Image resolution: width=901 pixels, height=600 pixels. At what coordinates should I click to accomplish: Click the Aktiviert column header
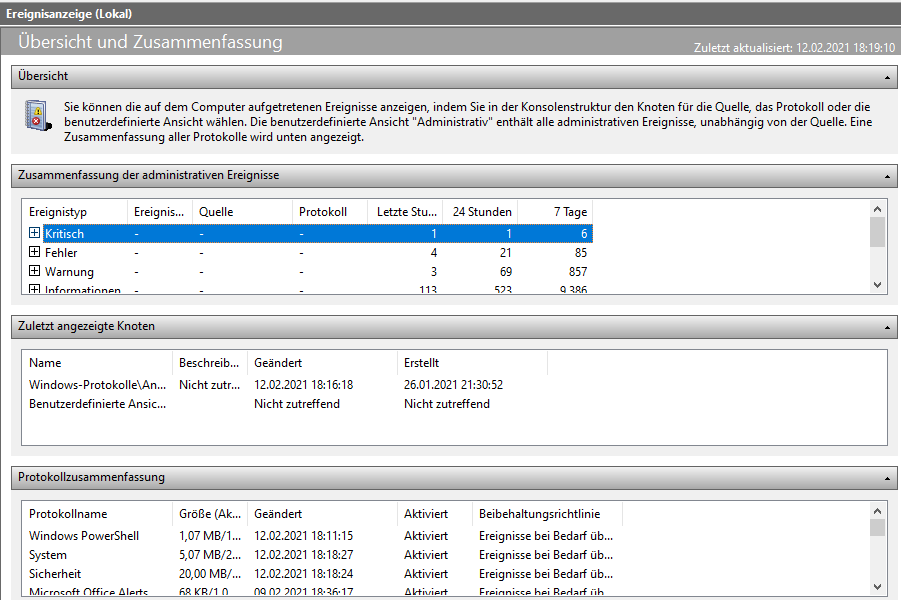(x=434, y=514)
